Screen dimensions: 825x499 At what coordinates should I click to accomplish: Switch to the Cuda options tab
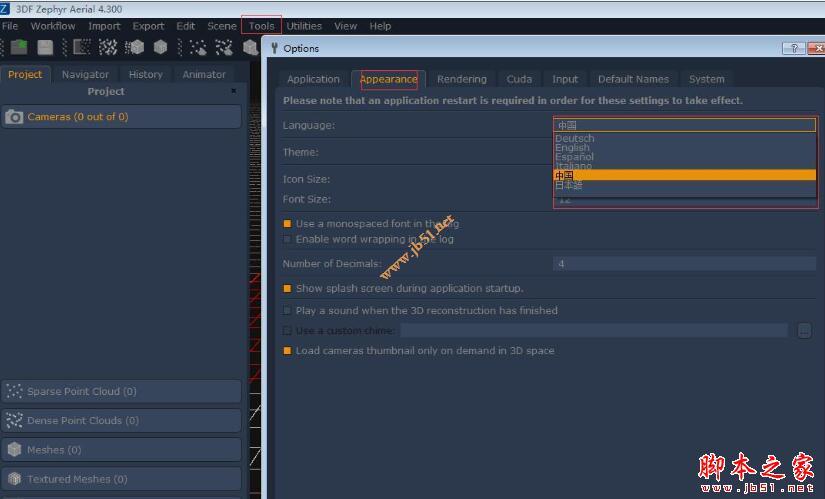[x=519, y=79]
